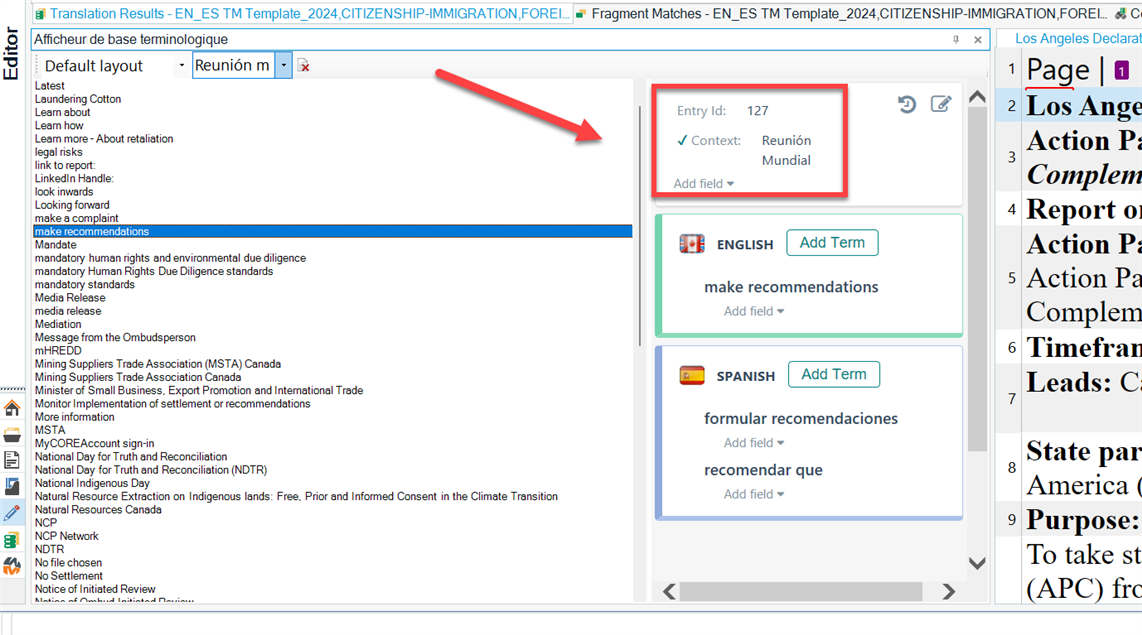The width and height of the screenshot is (1142, 635).
Task: Select 'NCP Network' term
Action: (x=66, y=536)
